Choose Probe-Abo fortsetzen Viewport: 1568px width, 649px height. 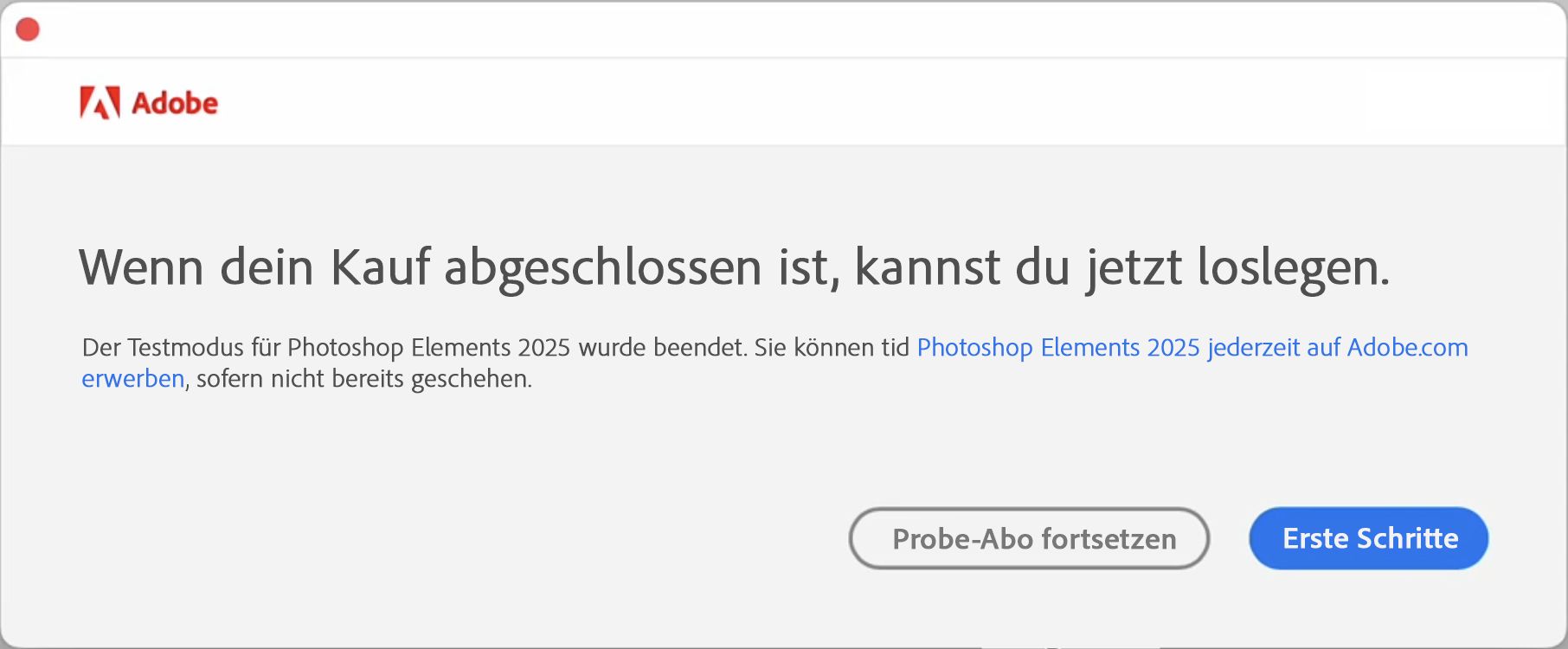pos(1030,538)
